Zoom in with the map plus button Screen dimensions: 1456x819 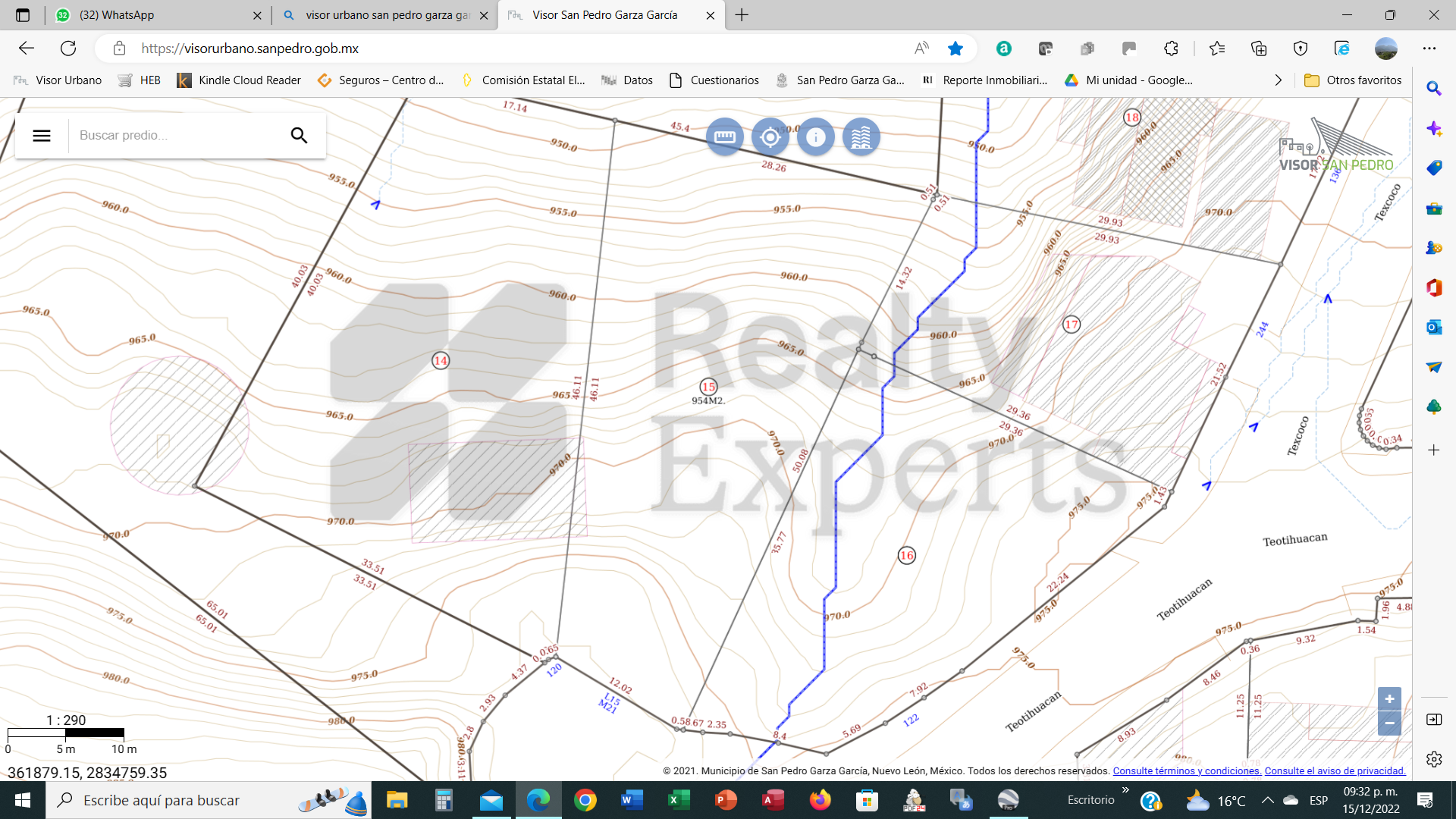pyautogui.click(x=1389, y=699)
